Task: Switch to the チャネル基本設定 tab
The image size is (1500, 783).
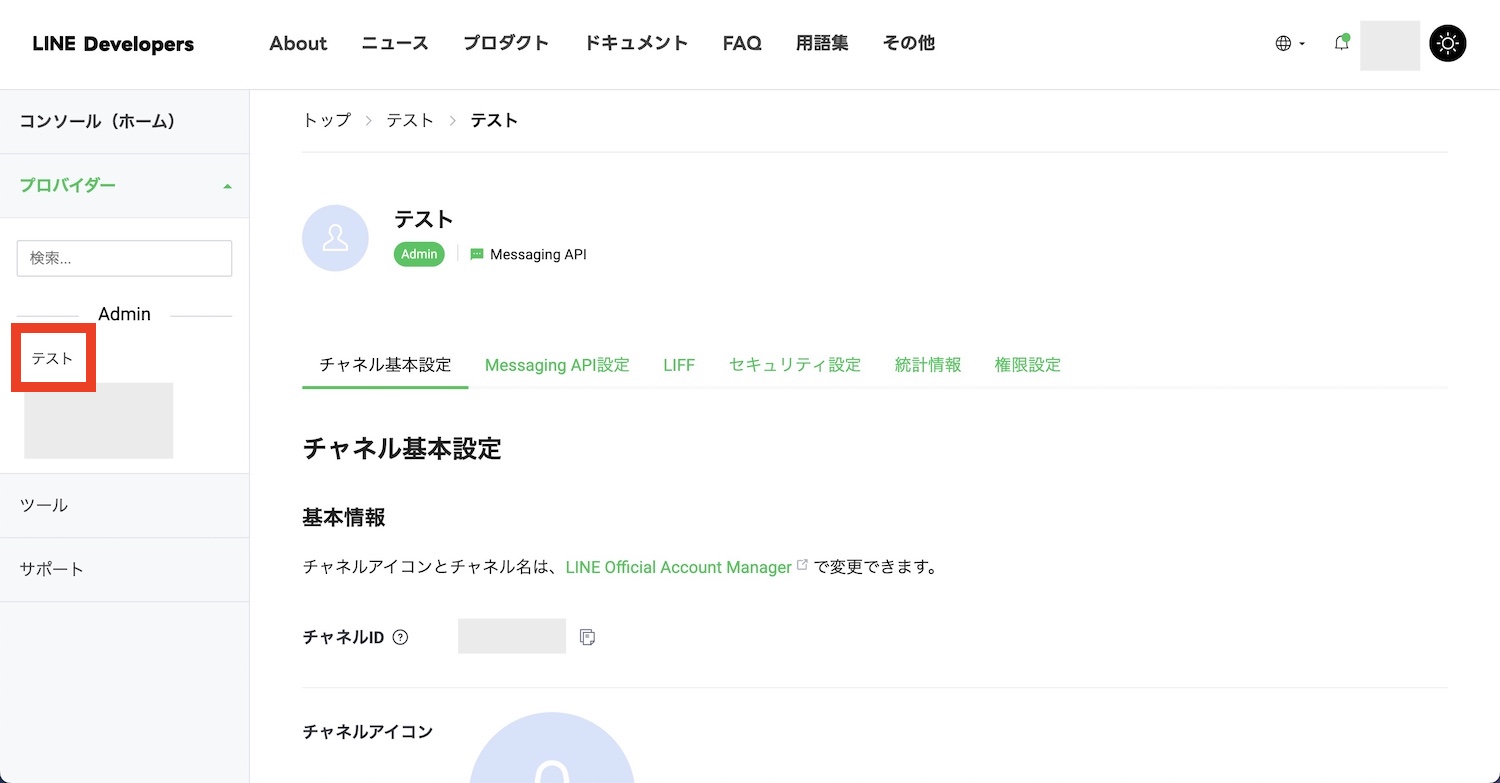Action: coord(385,365)
